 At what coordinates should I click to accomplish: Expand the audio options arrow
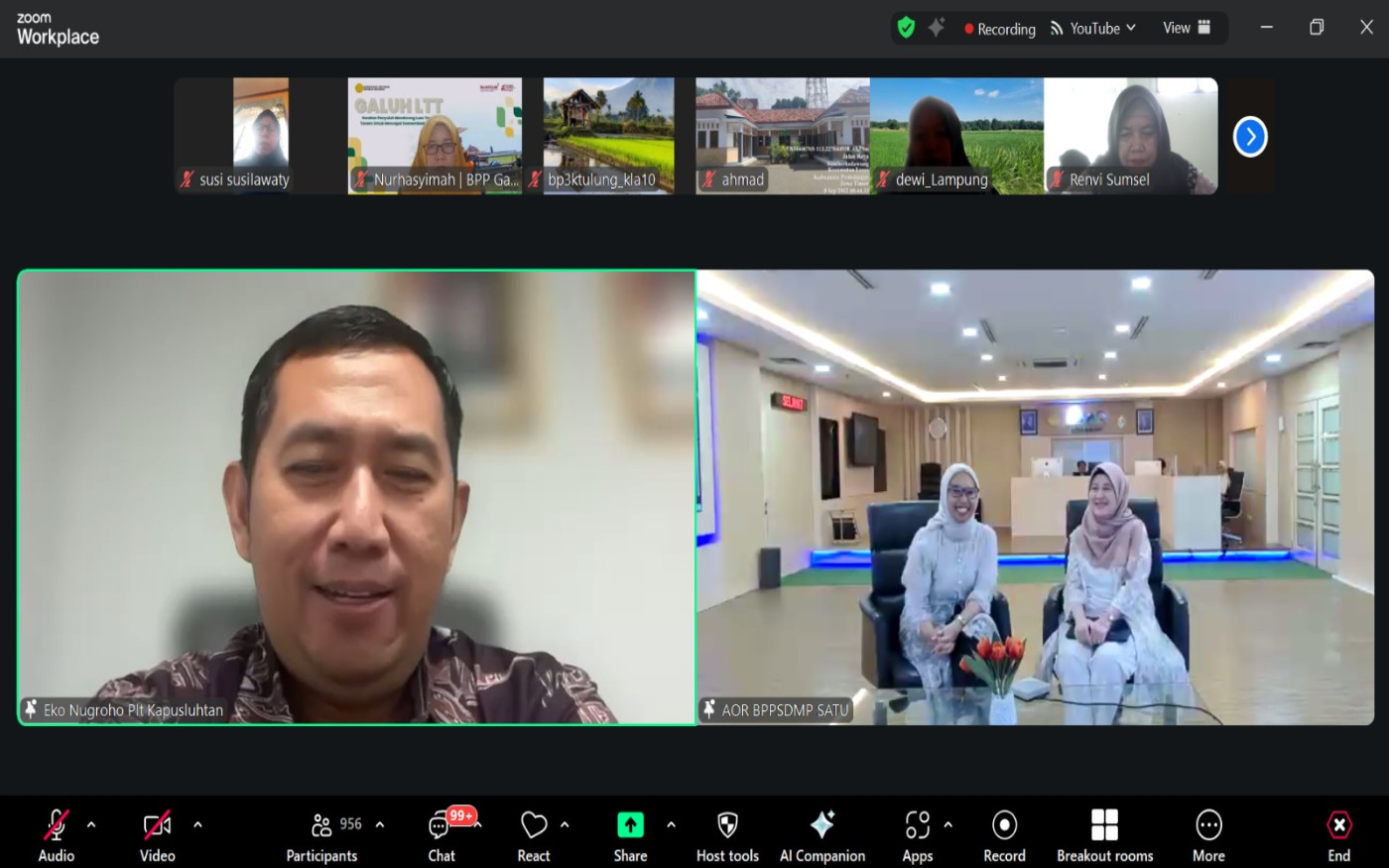pos(91,824)
